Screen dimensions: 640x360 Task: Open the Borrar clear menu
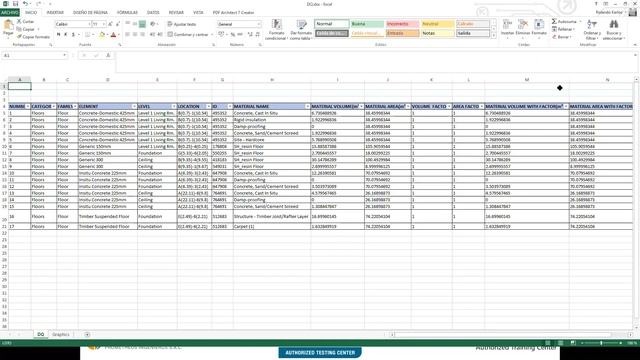coord(562,37)
